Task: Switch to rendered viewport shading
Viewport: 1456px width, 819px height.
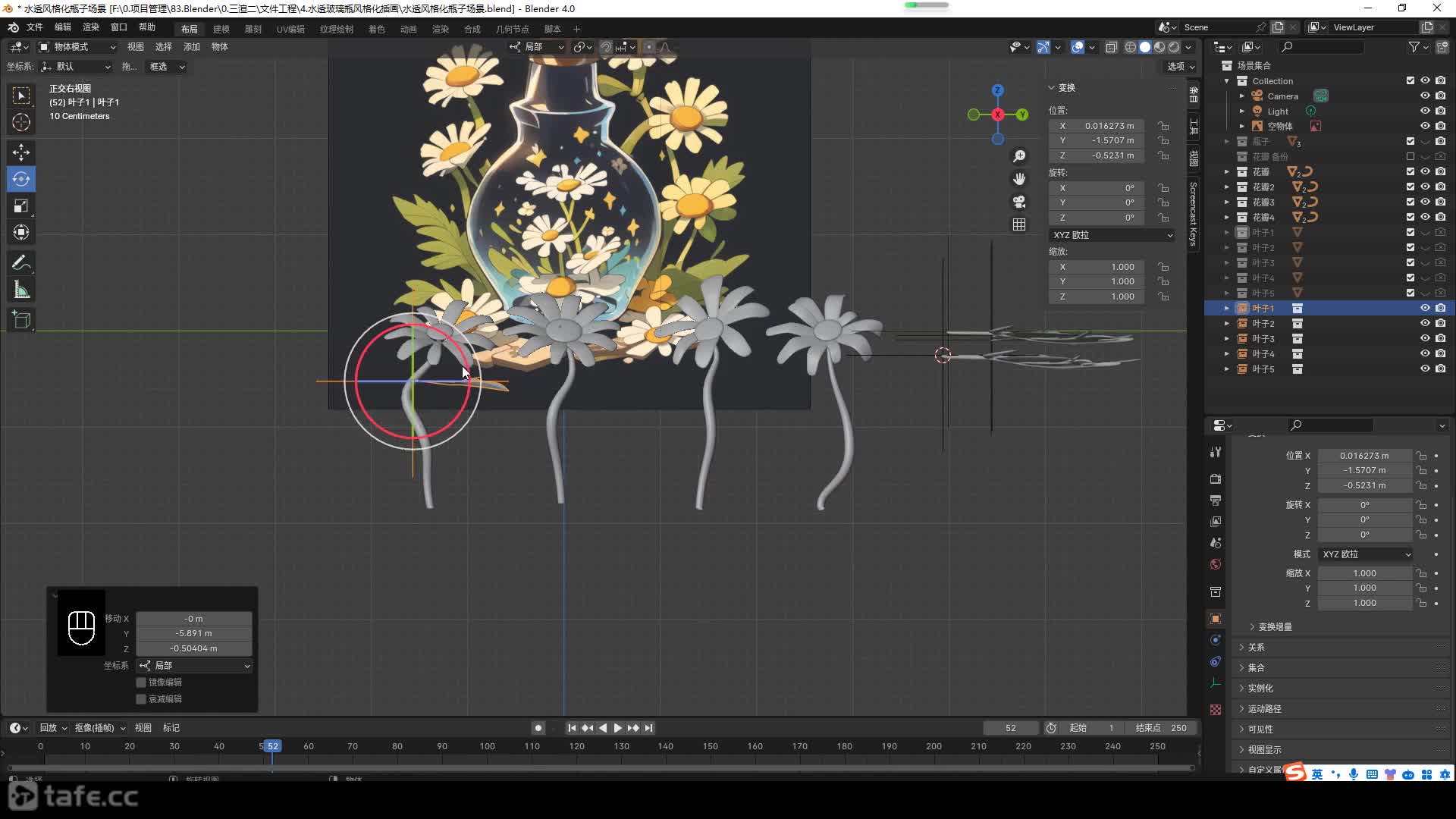Action: [1174, 47]
